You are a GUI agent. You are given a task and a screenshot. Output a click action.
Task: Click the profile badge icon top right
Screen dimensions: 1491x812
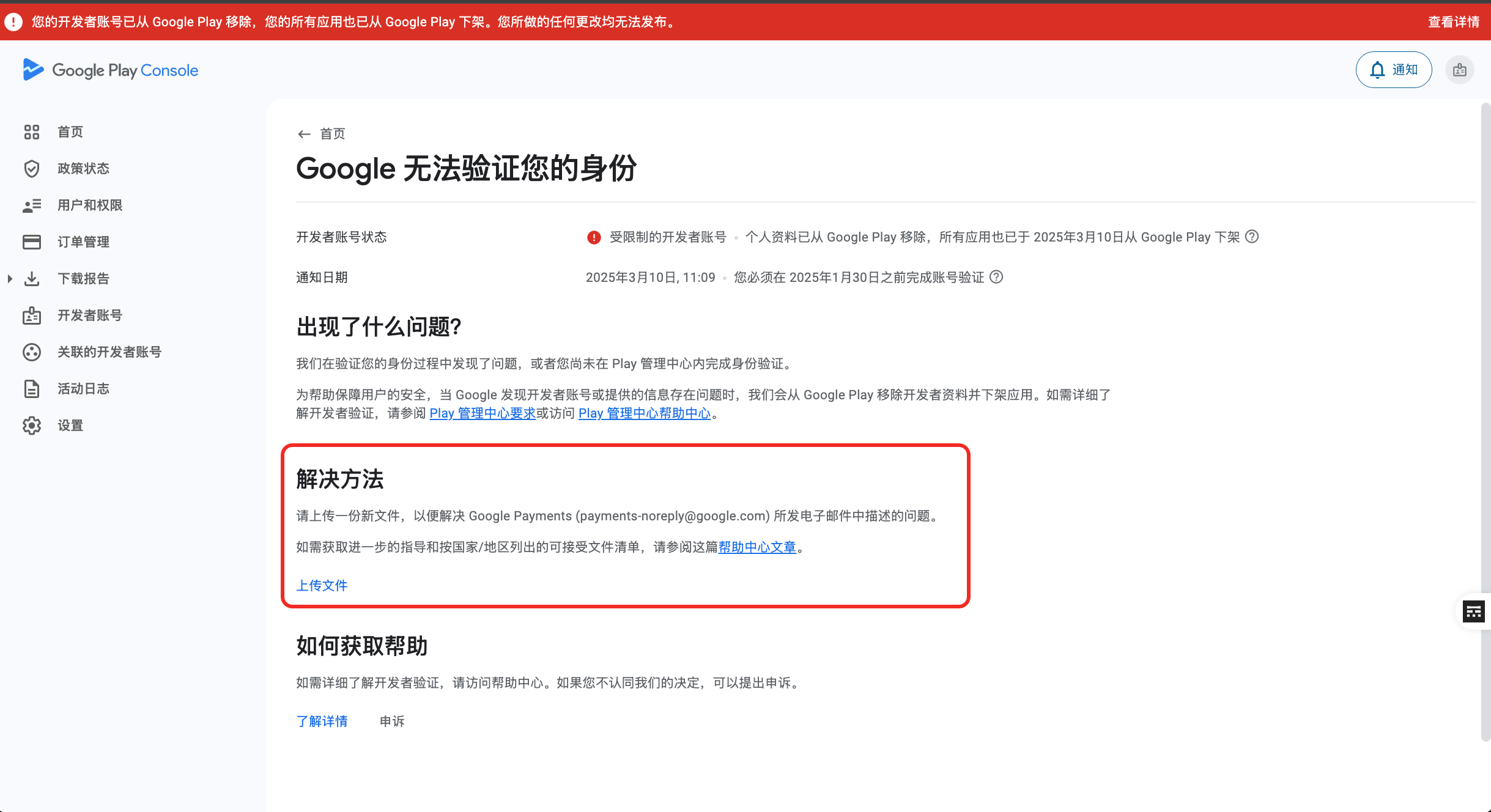pos(1460,70)
